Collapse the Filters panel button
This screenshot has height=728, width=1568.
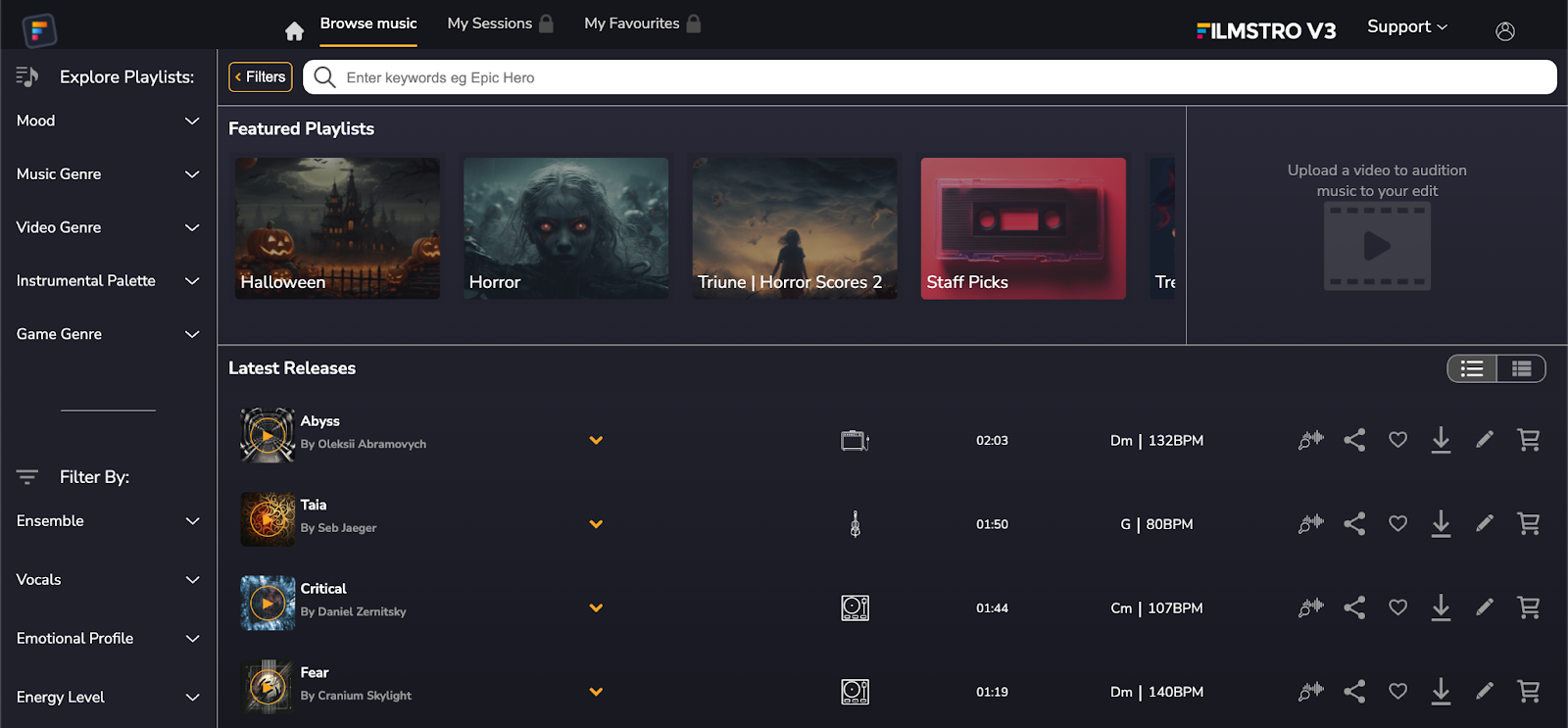[261, 76]
